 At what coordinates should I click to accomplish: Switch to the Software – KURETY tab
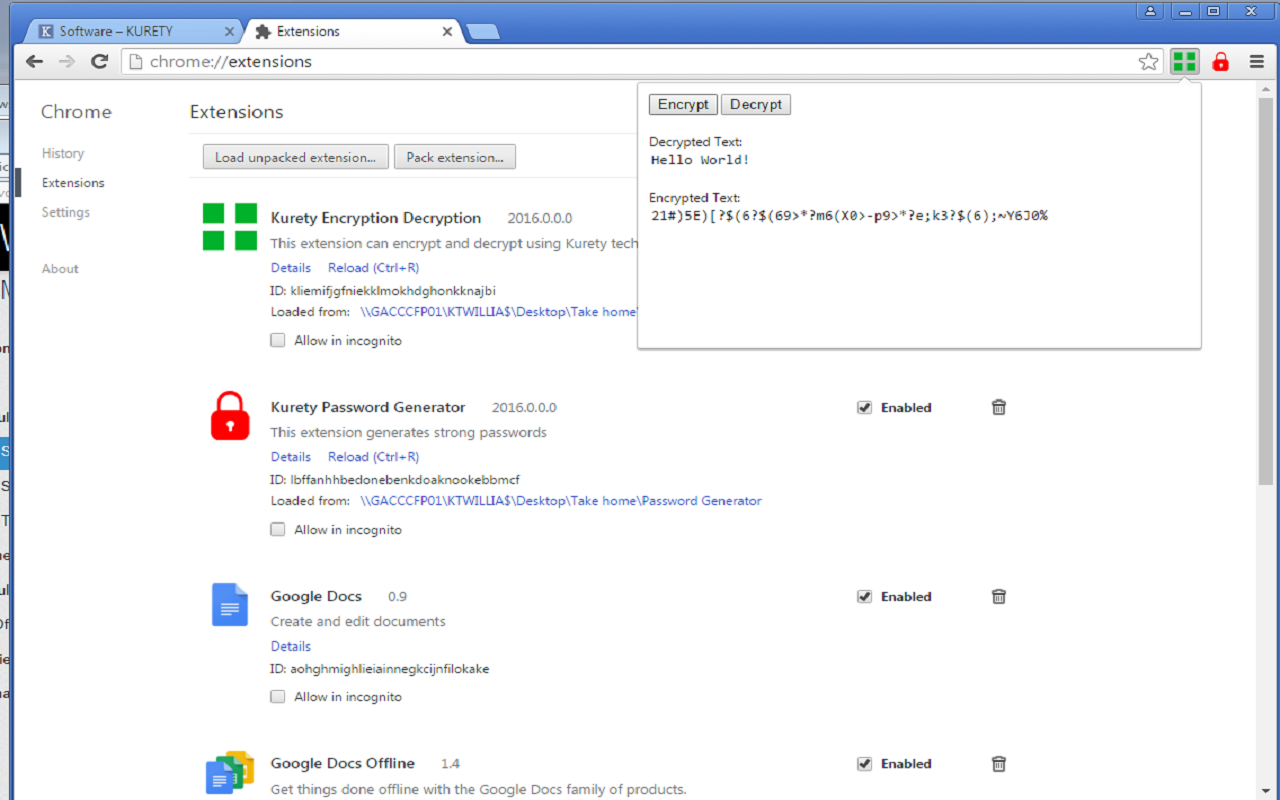(x=133, y=32)
